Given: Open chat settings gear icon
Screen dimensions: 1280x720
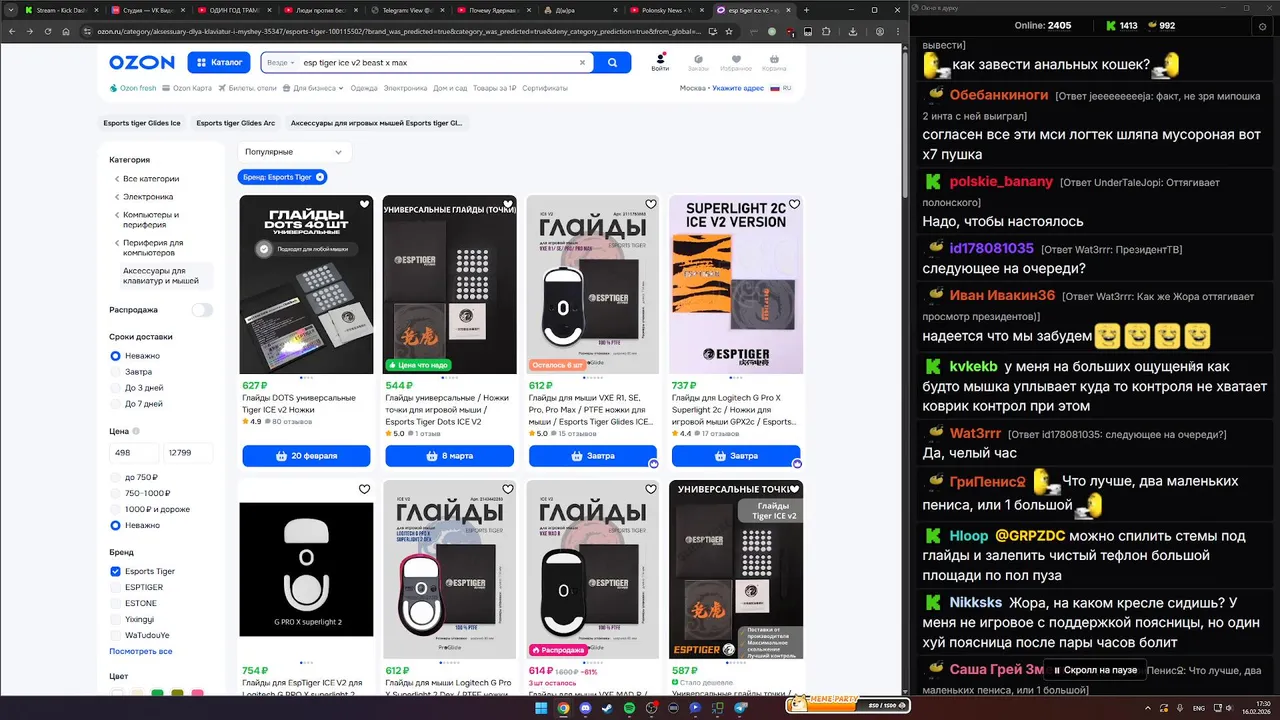Looking at the screenshot, I should pyautogui.click(x=1264, y=25).
